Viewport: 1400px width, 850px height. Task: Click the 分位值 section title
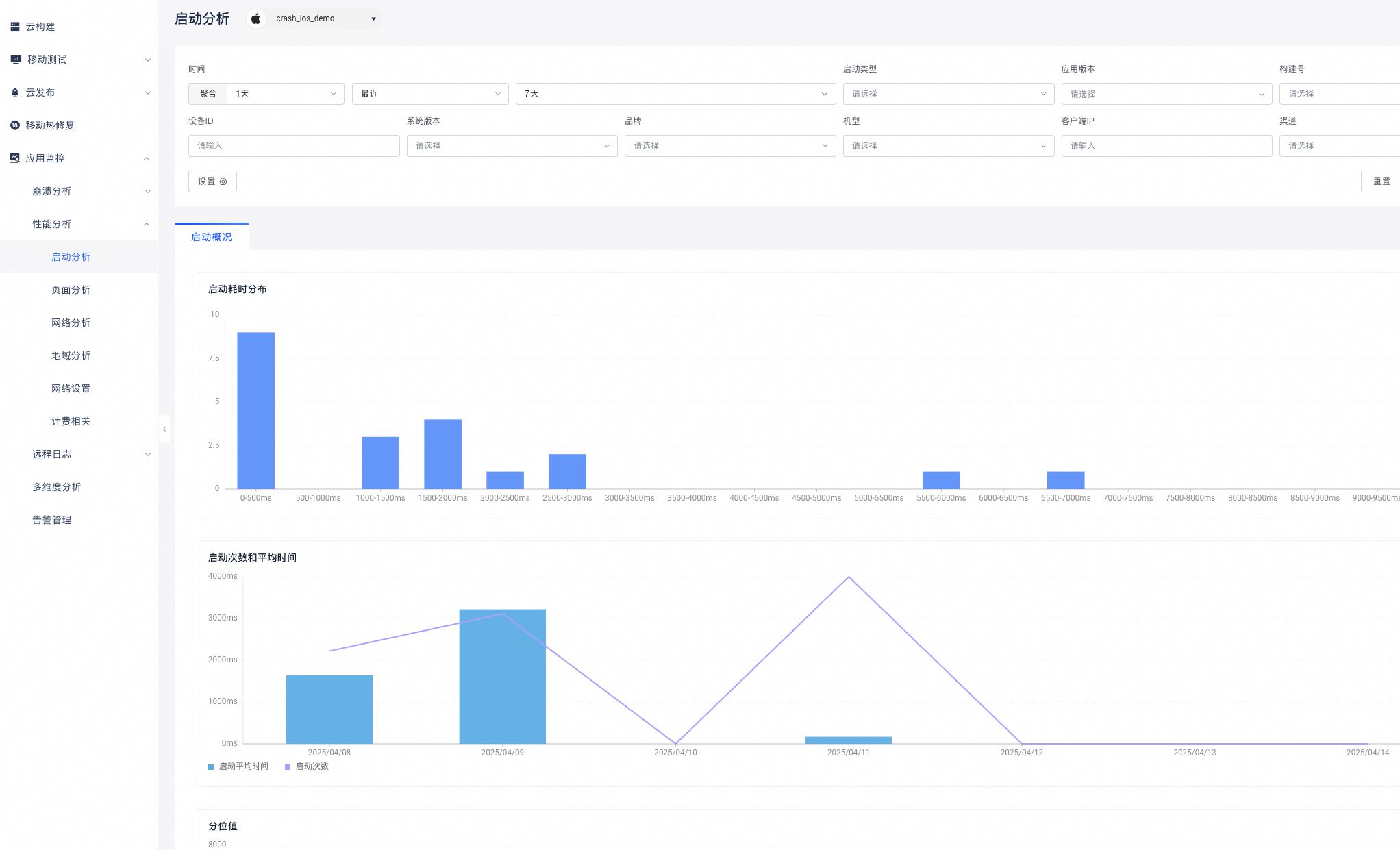click(223, 826)
